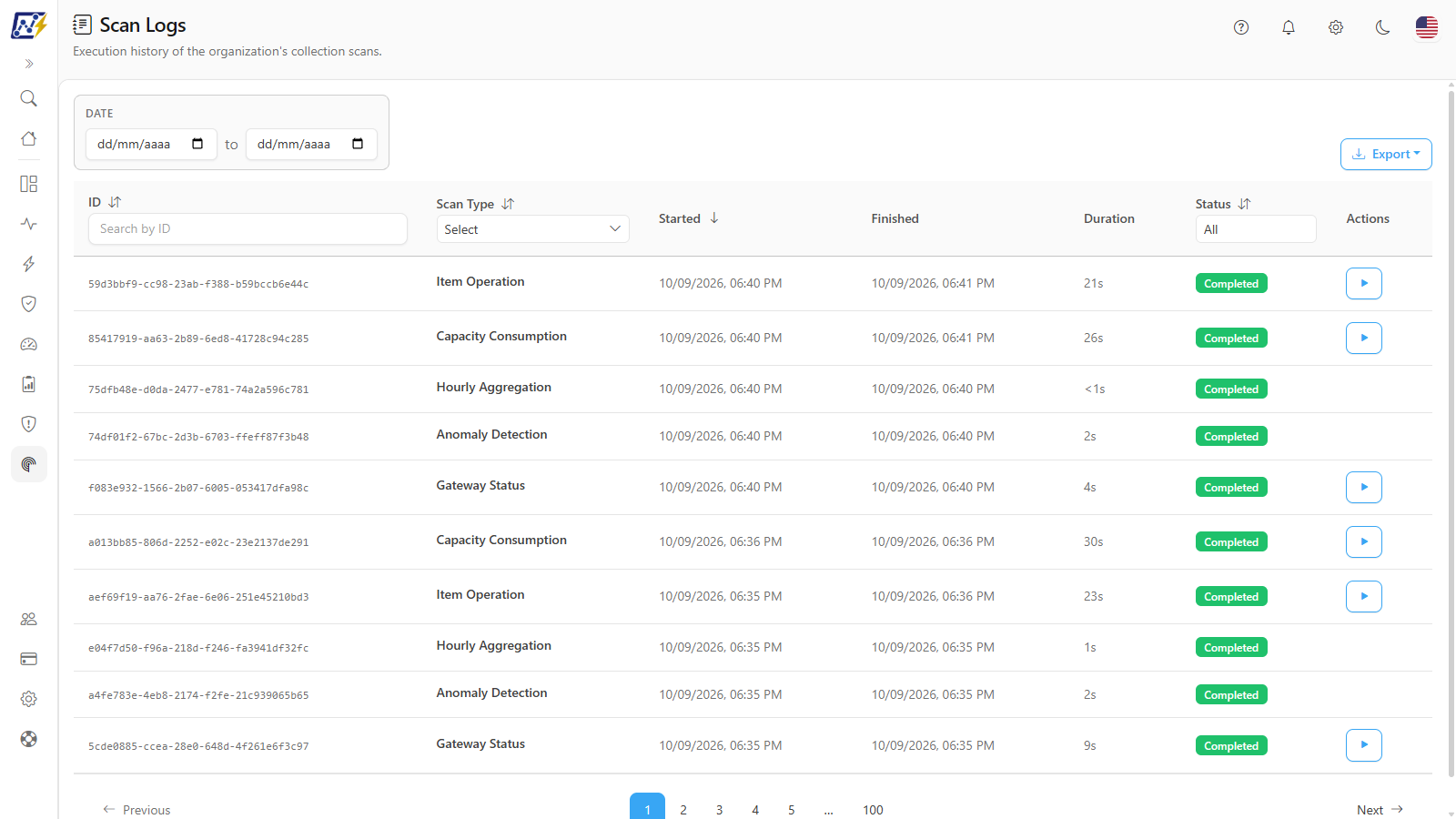Click the Next page link
1456x819 pixels.
pos(1380,809)
